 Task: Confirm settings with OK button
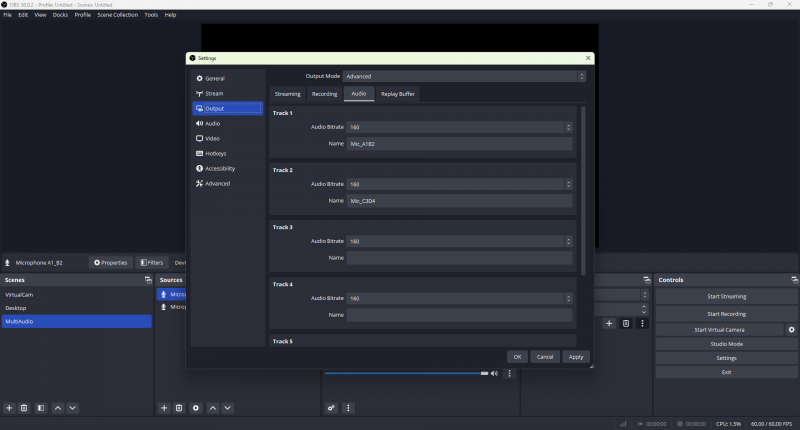coord(517,357)
